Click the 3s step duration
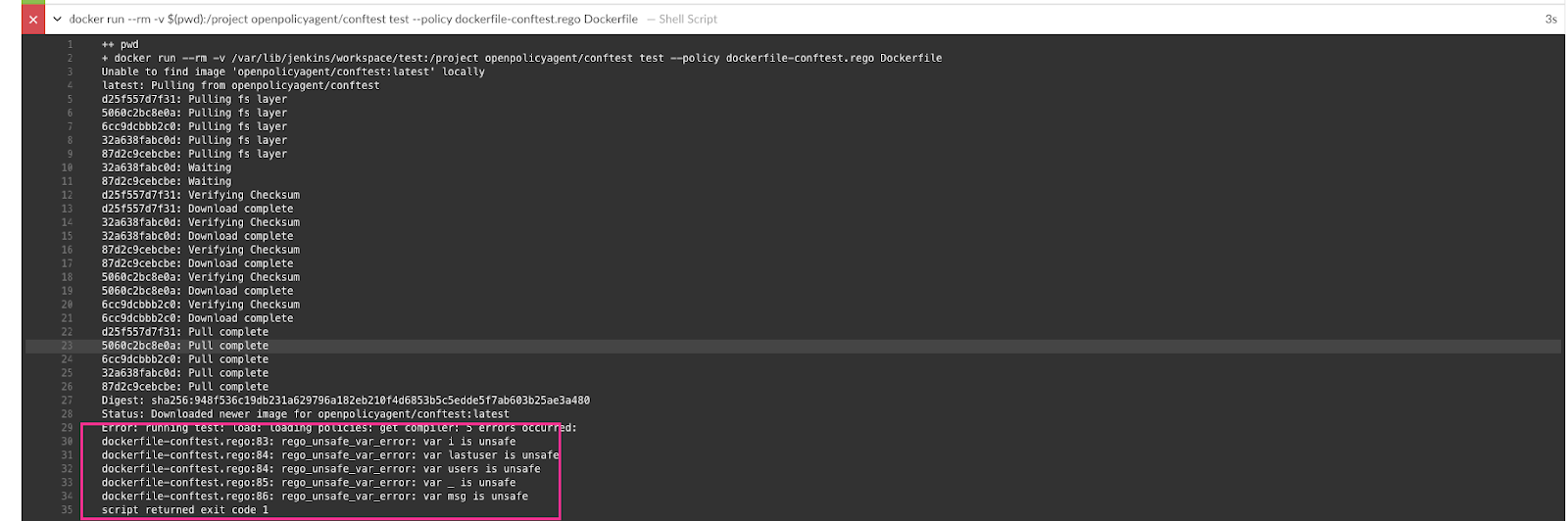The height and width of the screenshot is (521, 1568). click(x=1550, y=20)
